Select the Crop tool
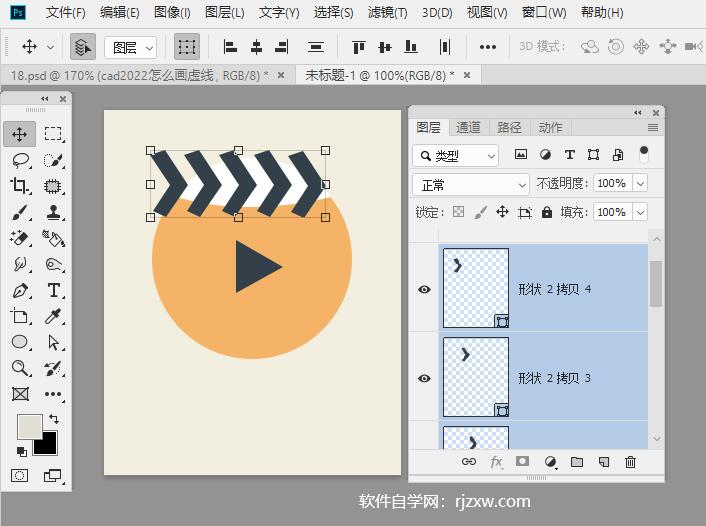Image resolution: width=706 pixels, height=526 pixels. click(20, 186)
